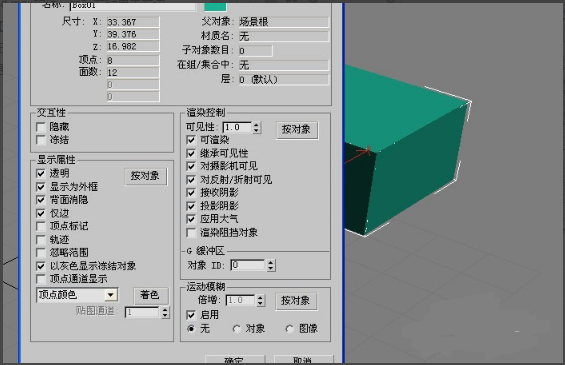Click the 对象 ID input field
This screenshot has height=365, width=565.
(x=248, y=265)
